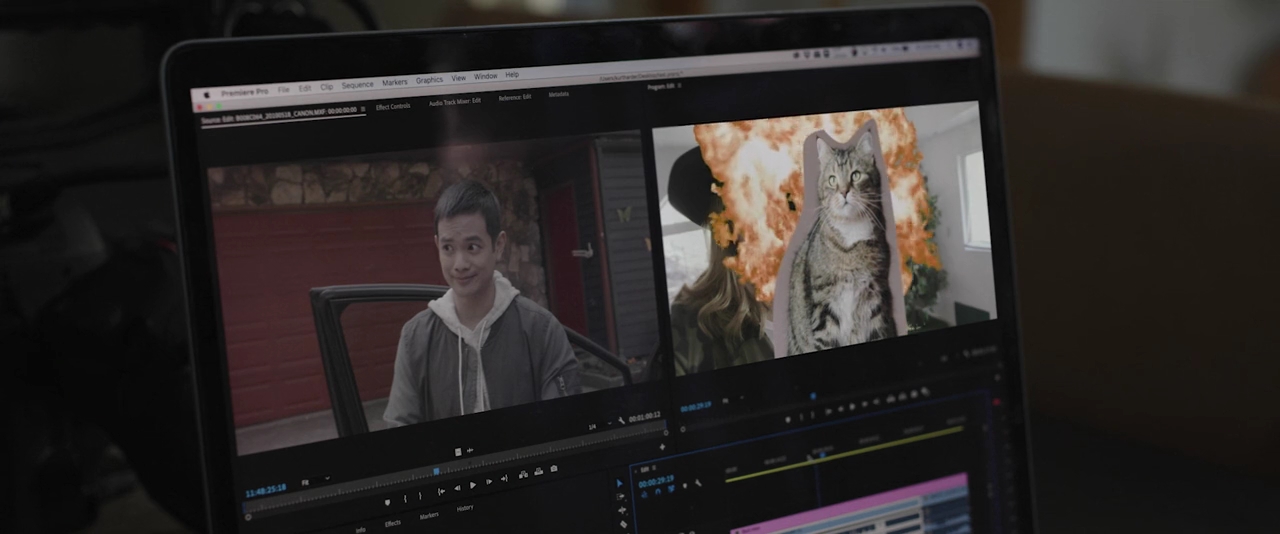Click the Insert button in Source monitor
The width and height of the screenshot is (1280, 534).
523,474
